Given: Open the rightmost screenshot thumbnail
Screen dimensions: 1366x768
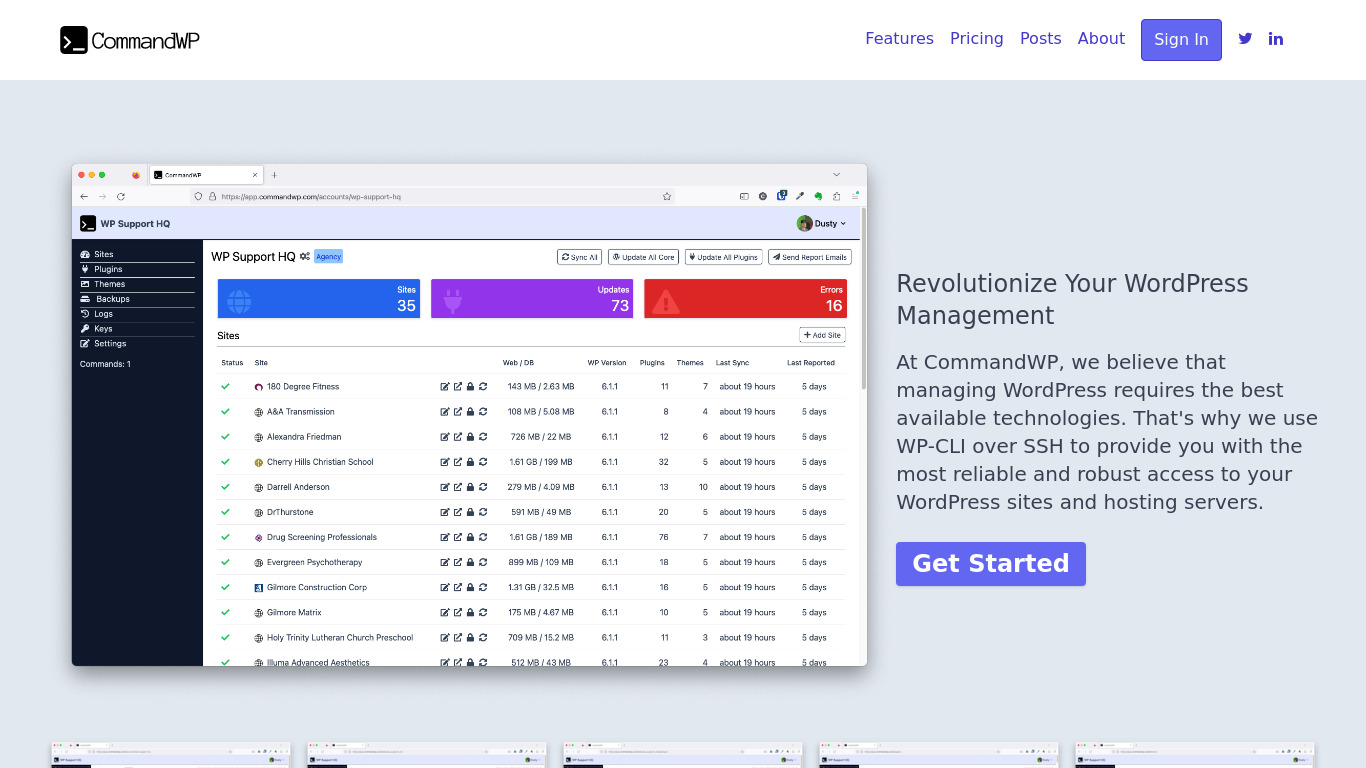Looking at the screenshot, I should click(1195, 755).
